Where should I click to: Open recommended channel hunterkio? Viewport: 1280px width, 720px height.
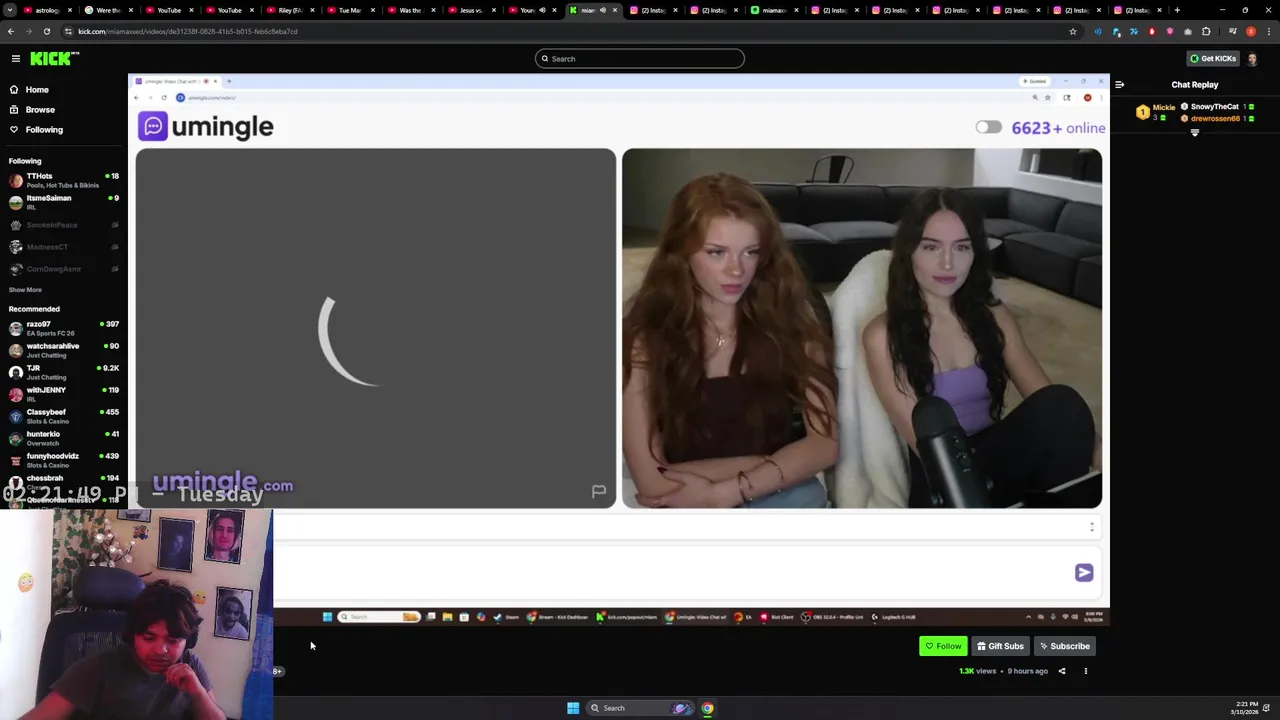63,438
